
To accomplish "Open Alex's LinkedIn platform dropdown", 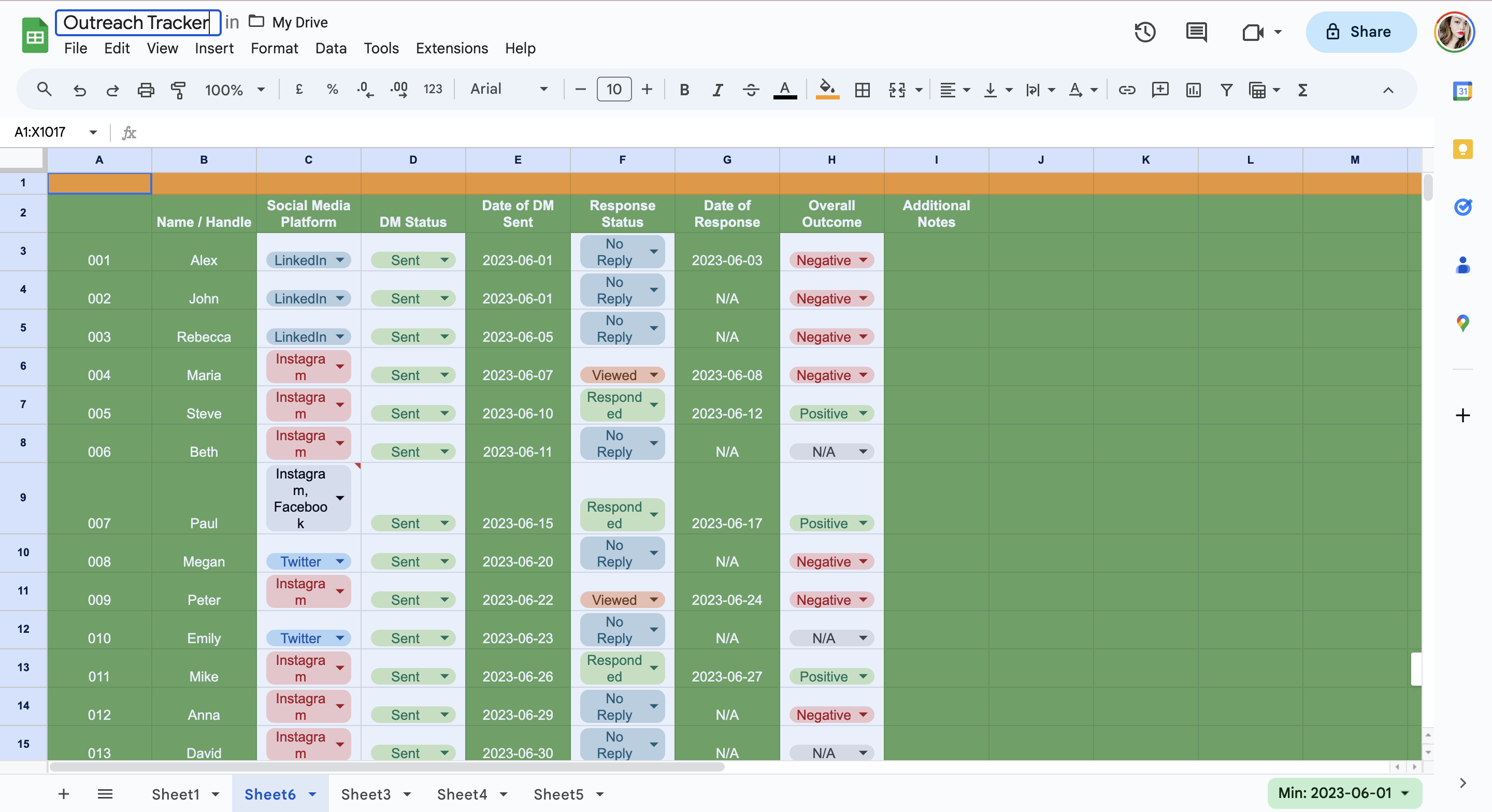I will [x=340, y=260].
